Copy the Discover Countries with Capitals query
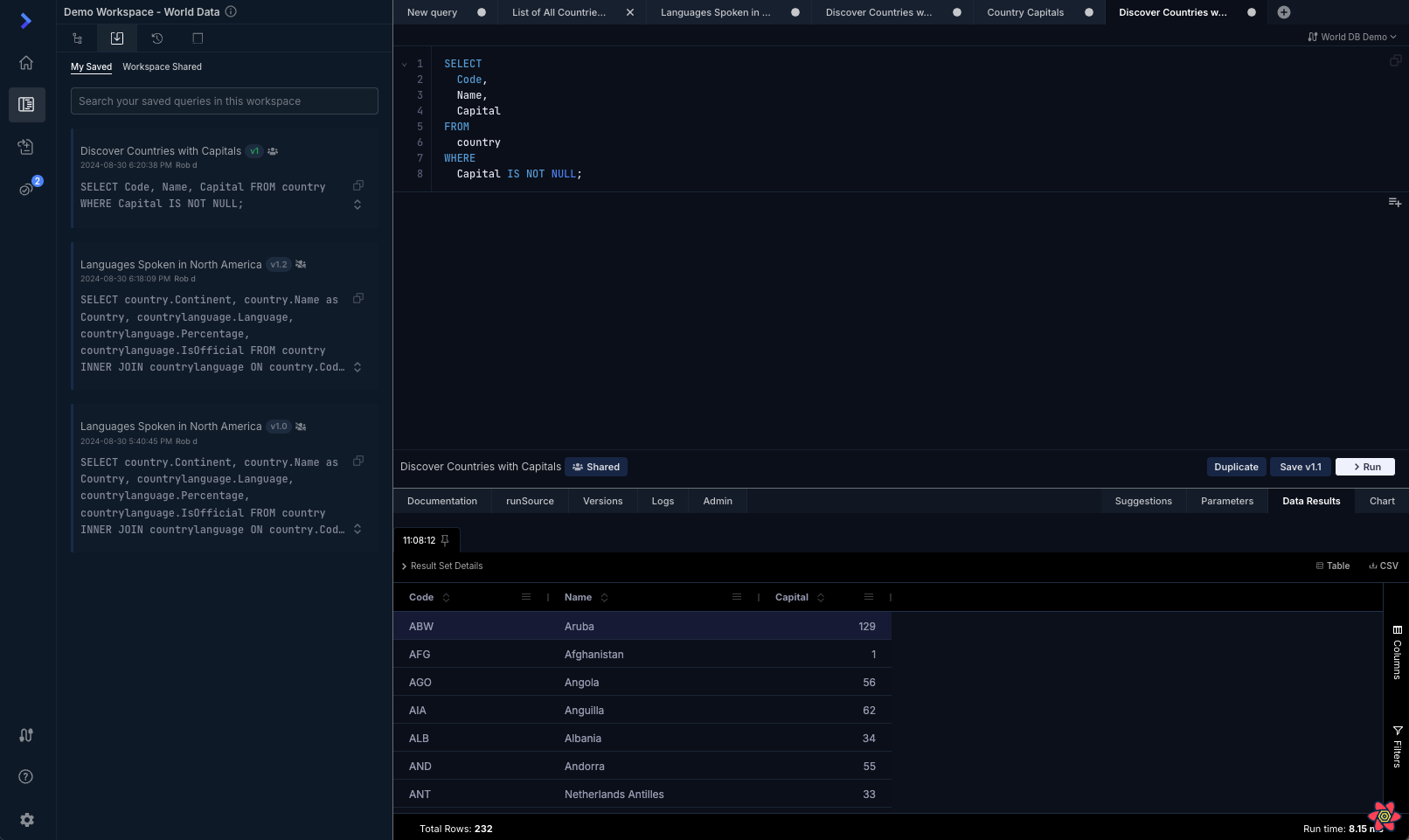1409x840 pixels. (x=358, y=185)
